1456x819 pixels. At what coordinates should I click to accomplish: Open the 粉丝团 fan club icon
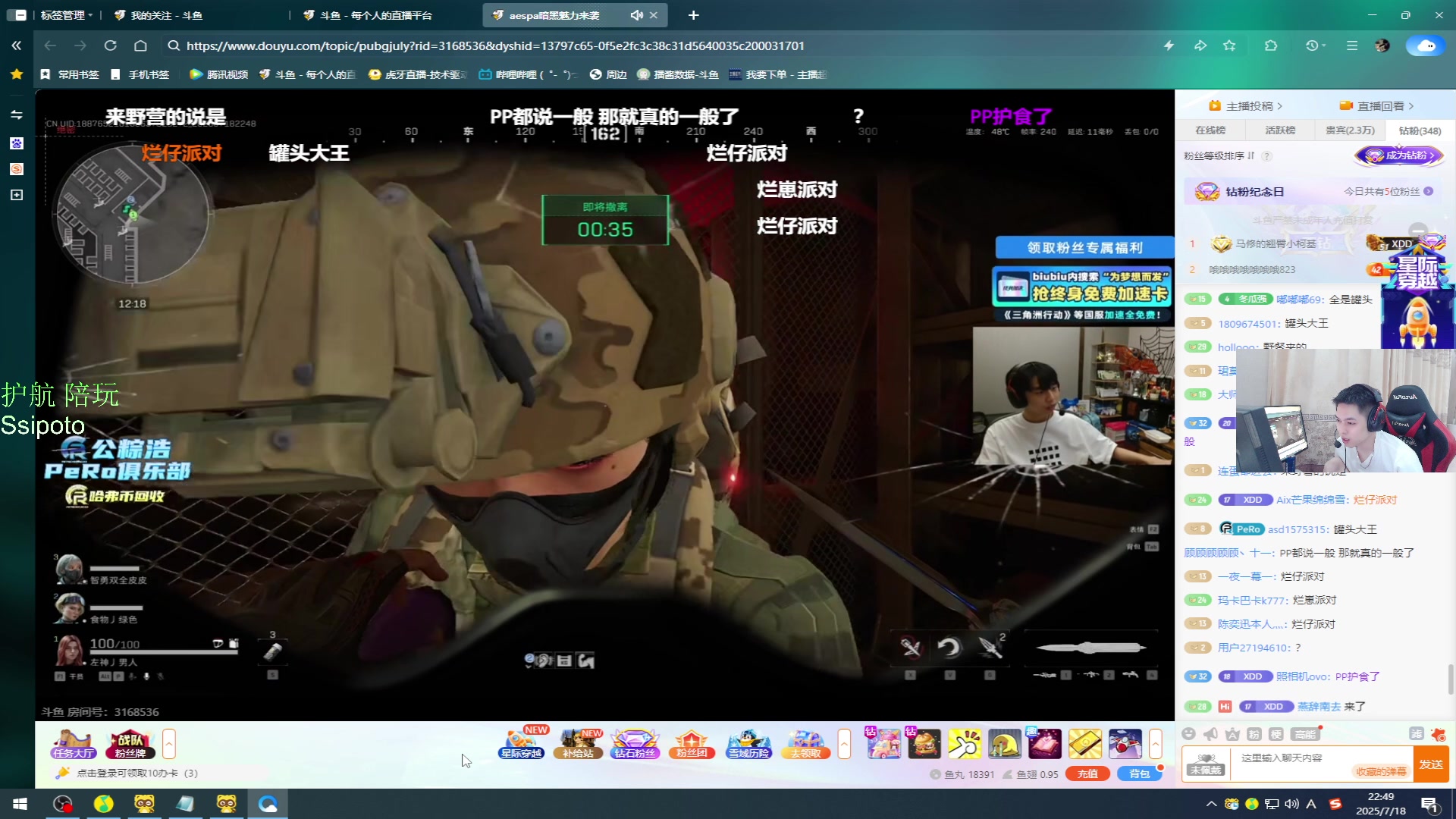click(x=692, y=743)
